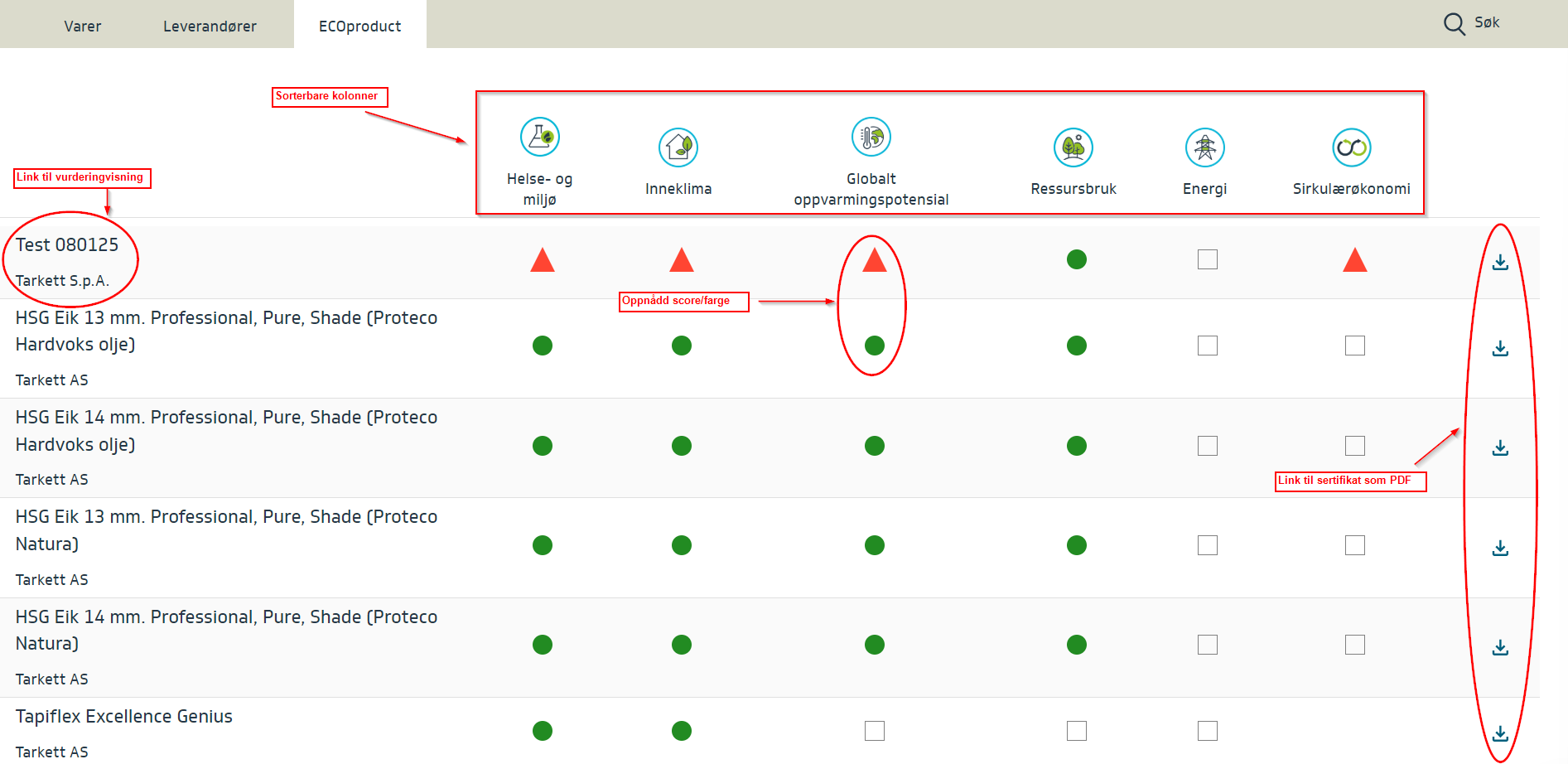Open the Tapiflex Excellence Genius product

coord(124,717)
